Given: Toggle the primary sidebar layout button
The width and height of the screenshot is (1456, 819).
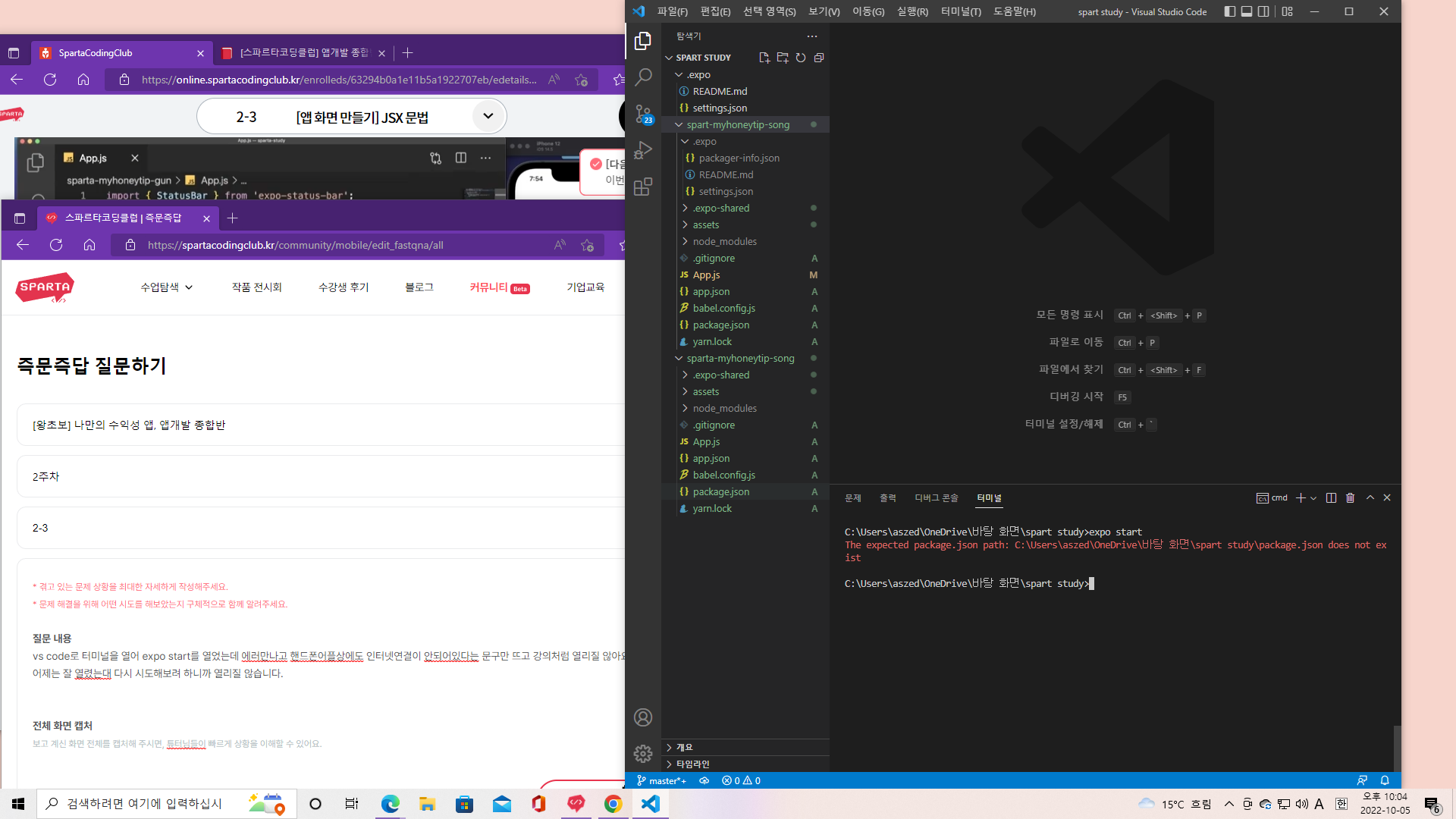Looking at the screenshot, I should tap(1230, 11).
